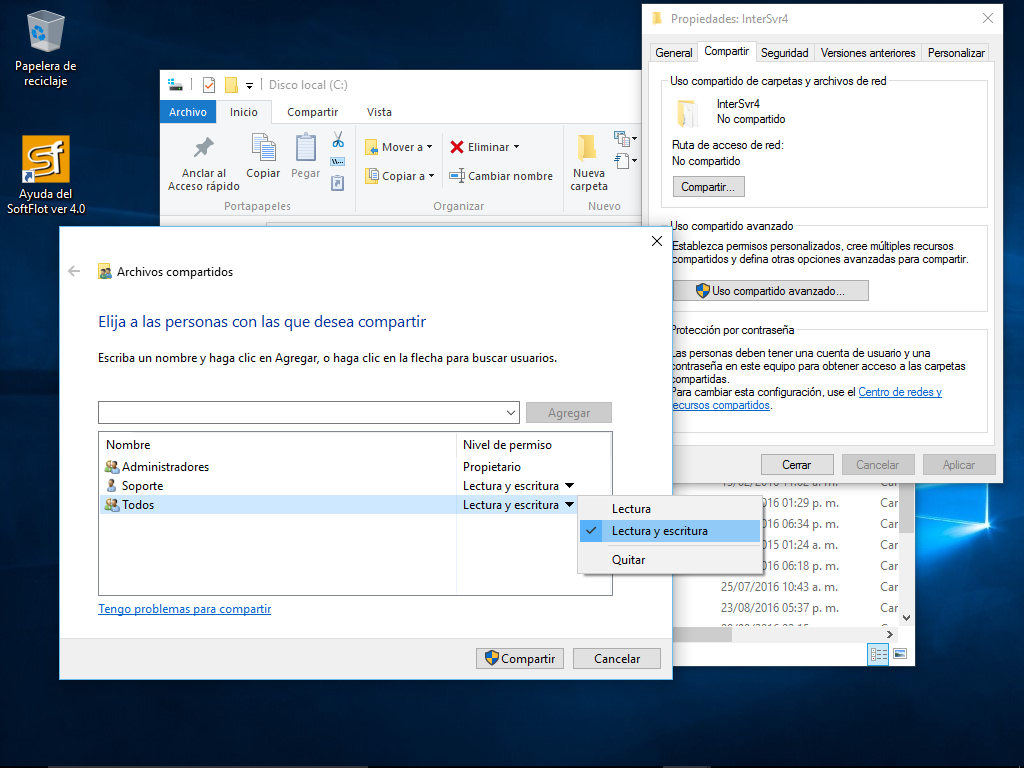Open Ayuda del SoftFlot desktop shortcut
The image size is (1024, 768).
point(46,160)
